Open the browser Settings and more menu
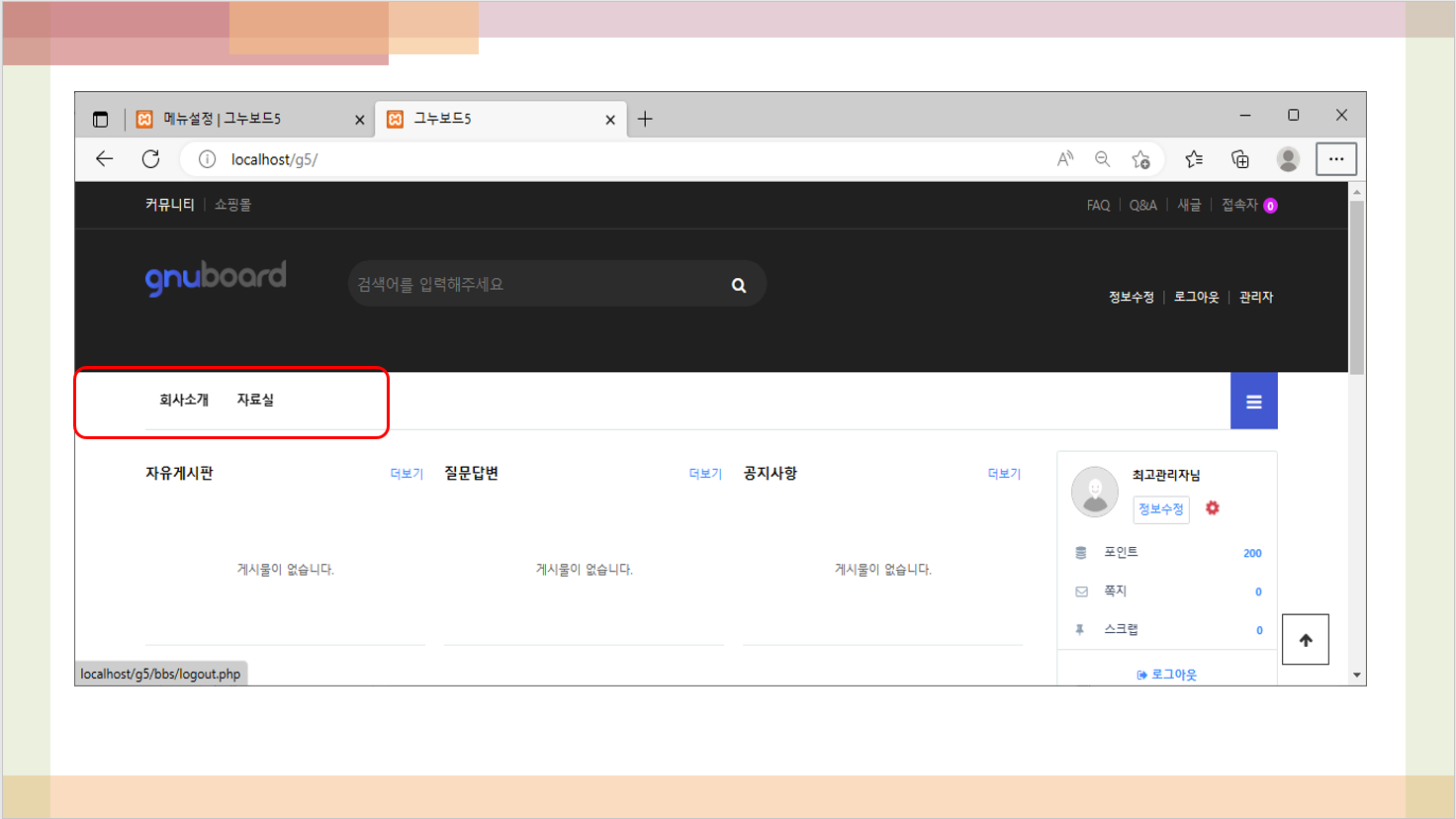The image size is (1456, 819). point(1336,159)
